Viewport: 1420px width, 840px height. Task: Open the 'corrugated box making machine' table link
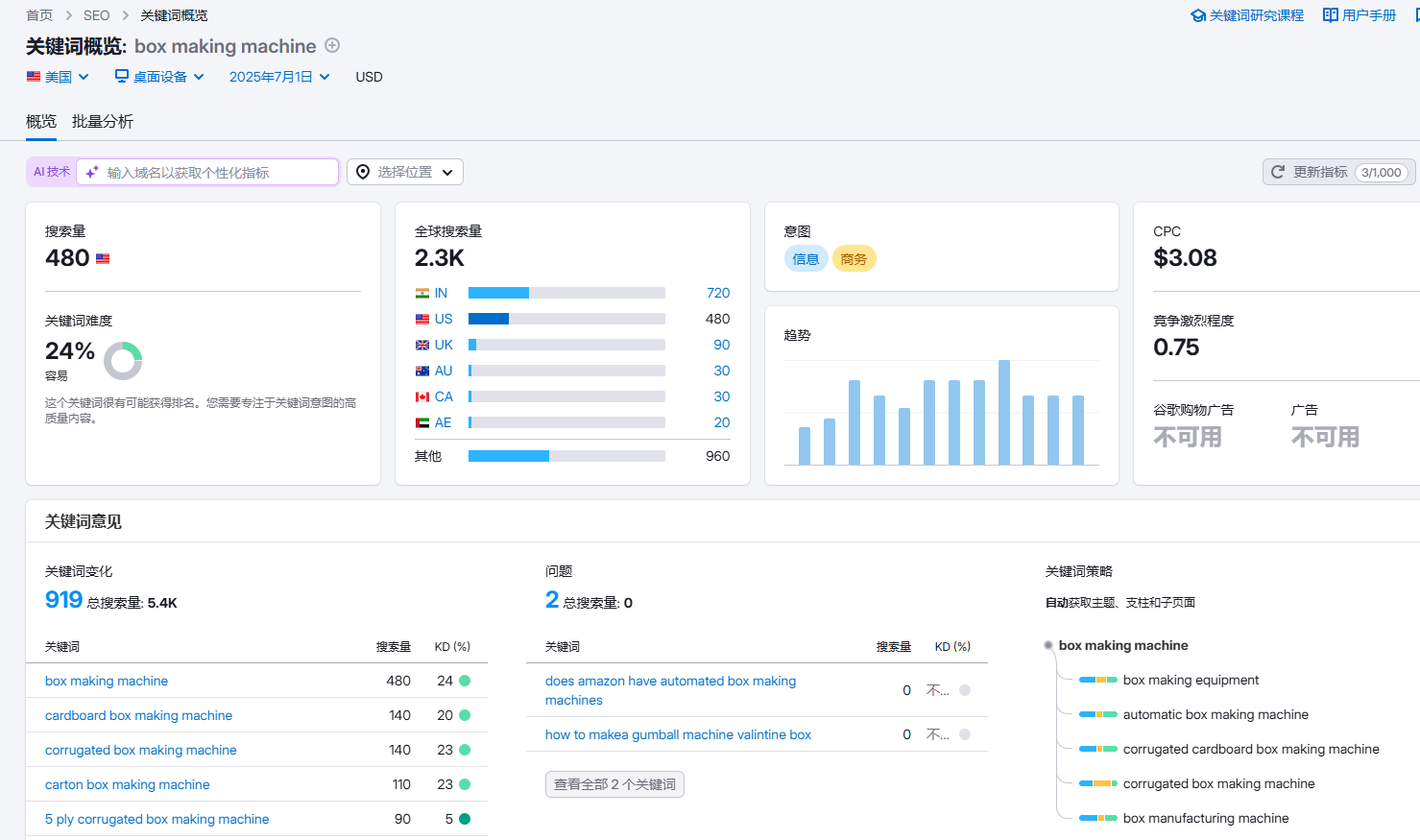tap(140, 750)
